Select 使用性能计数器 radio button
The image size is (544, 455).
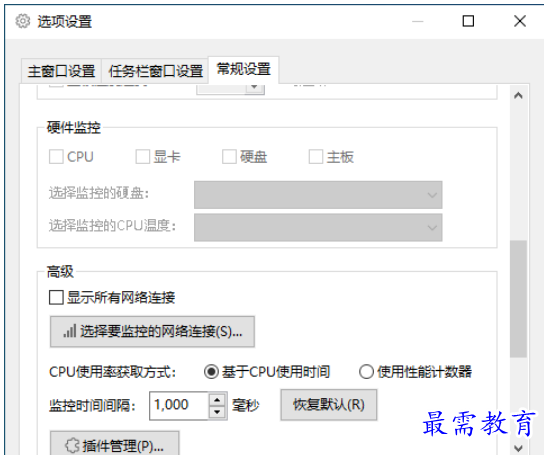coord(366,372)
